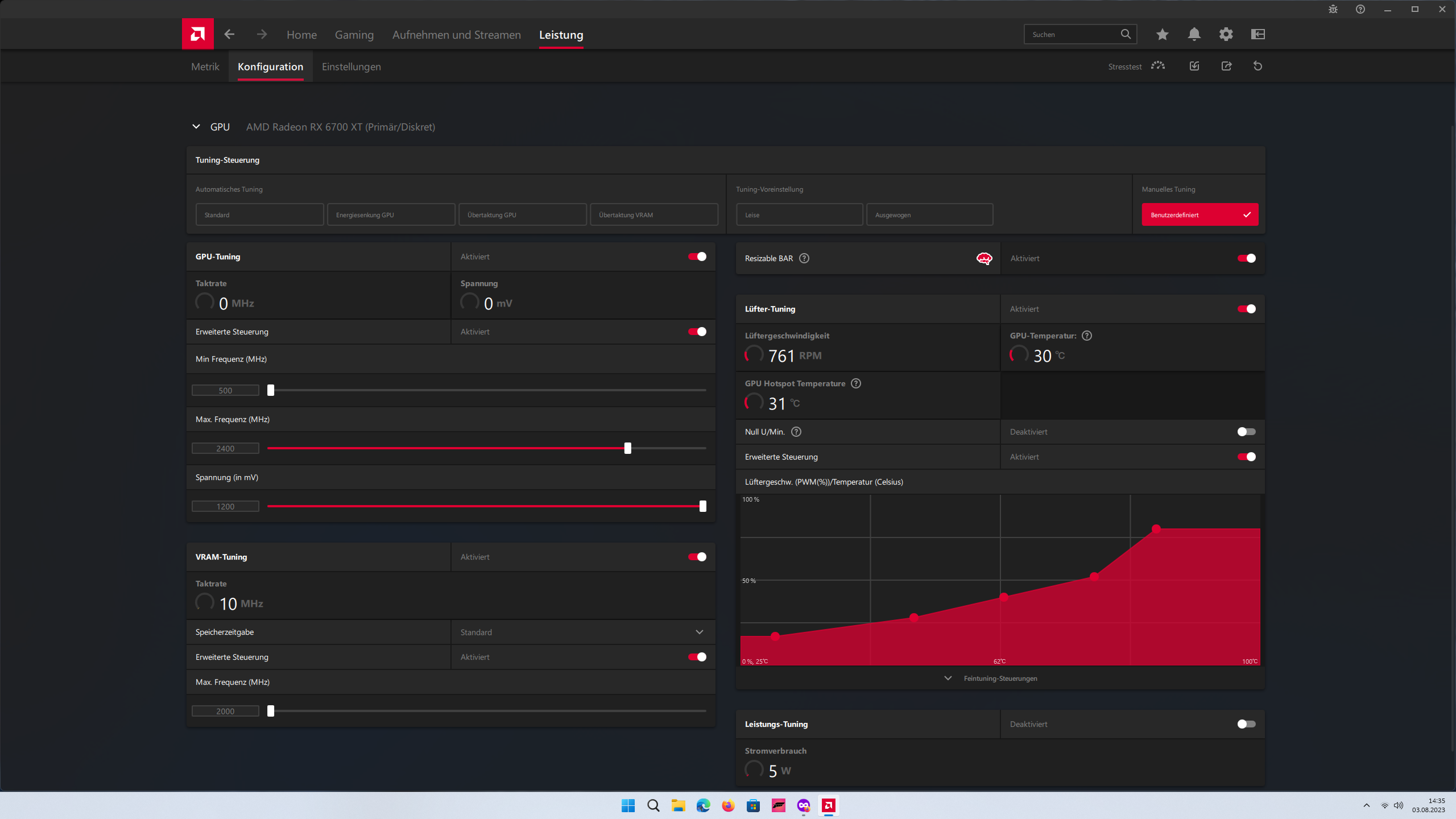Run the Stresstest gauge icon
1456x819 pixels.
click(1157, 66)
